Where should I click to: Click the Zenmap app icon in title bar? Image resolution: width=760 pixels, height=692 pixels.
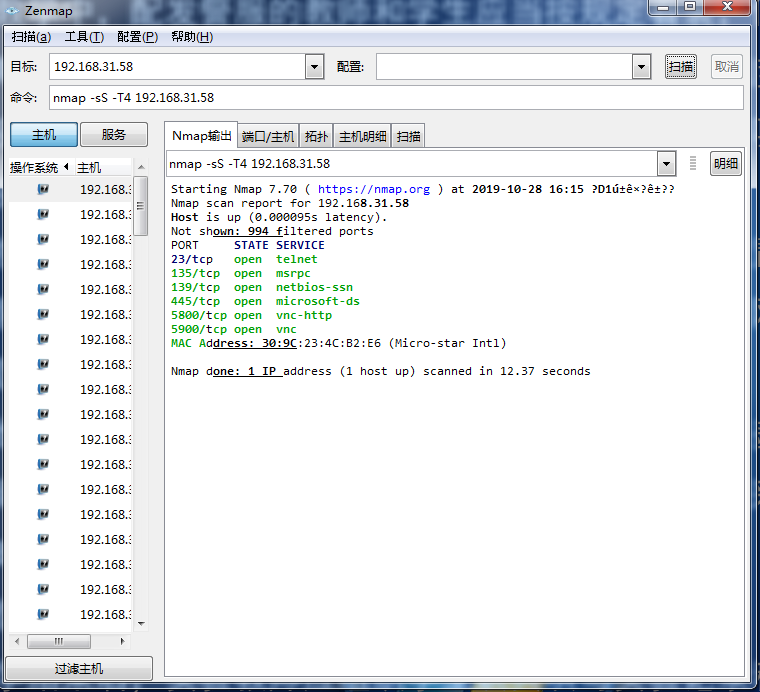tap(12, 10)
